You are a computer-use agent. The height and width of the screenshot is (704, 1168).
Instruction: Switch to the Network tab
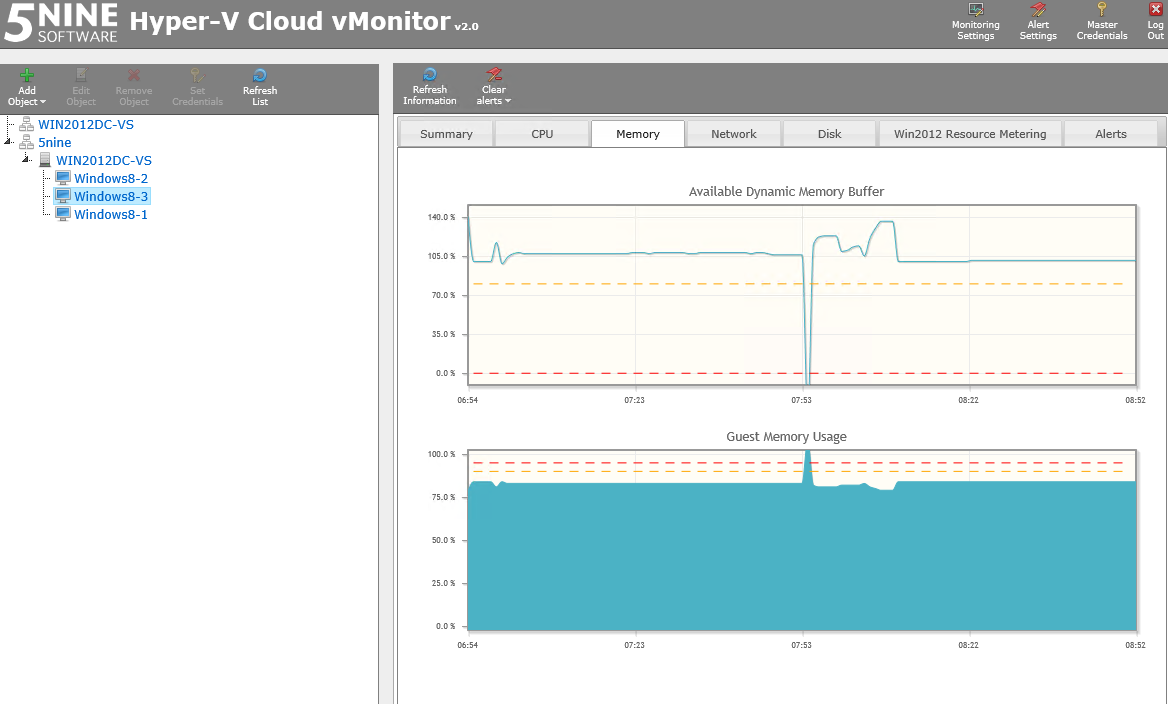click(734, 134)
